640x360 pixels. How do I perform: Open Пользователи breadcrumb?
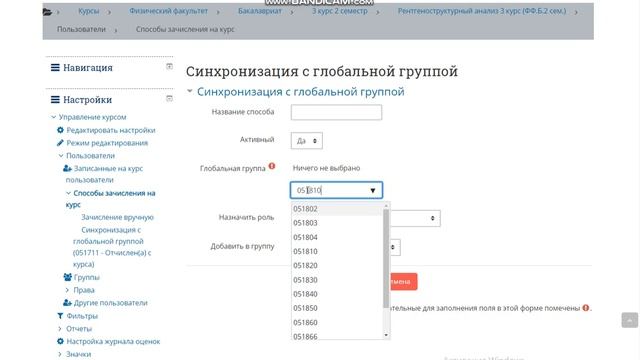[x=81, y=29]
